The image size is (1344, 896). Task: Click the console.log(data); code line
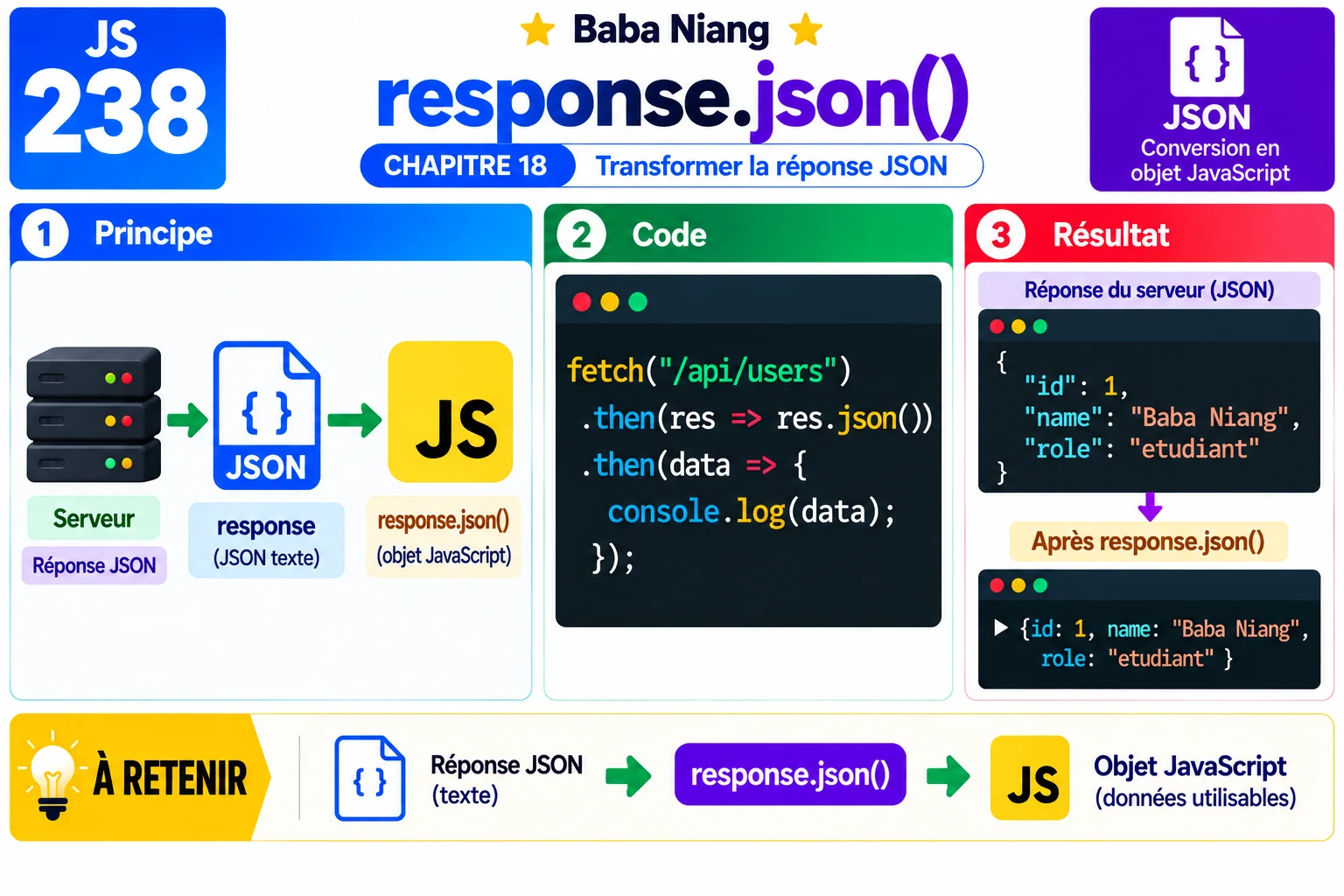coord(752,511)
